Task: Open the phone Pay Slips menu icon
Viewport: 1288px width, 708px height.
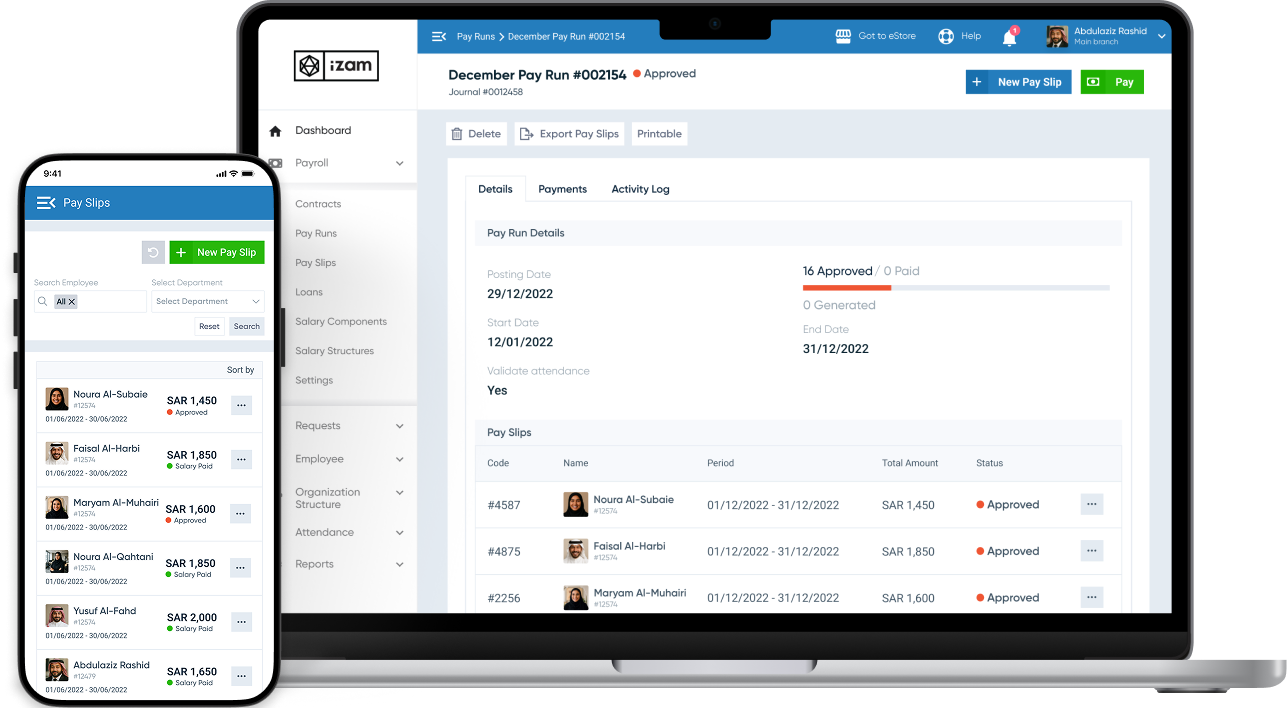Action: click(x=45, y=203)
